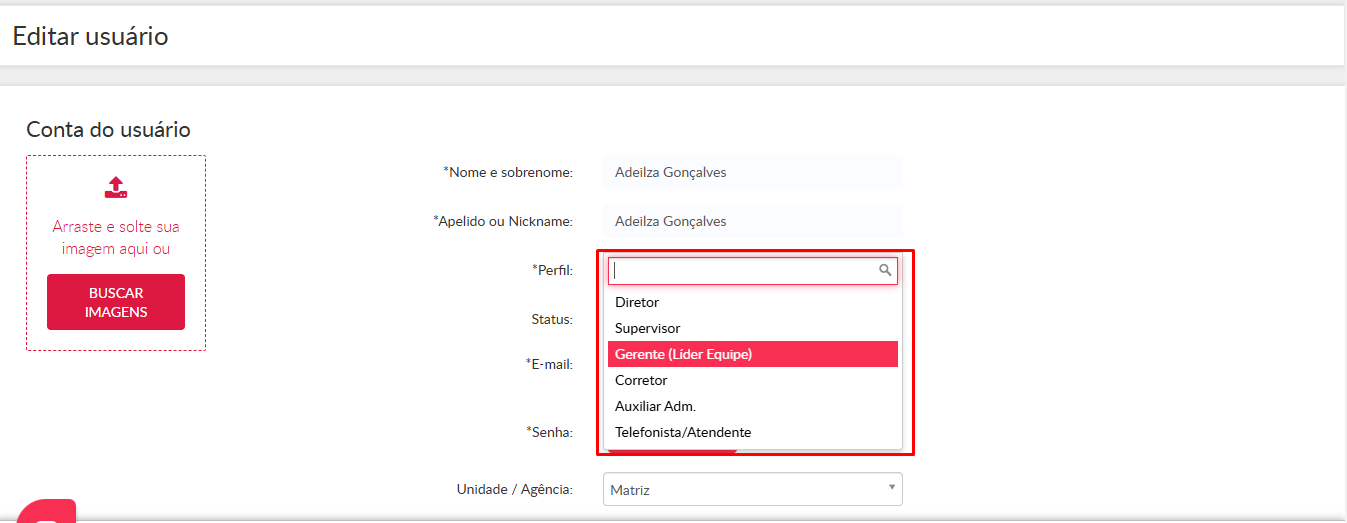This screenshot has width=1347, height=523.
Task: Click the Unidade / Agência: label
Action: (x=515, y=490)
